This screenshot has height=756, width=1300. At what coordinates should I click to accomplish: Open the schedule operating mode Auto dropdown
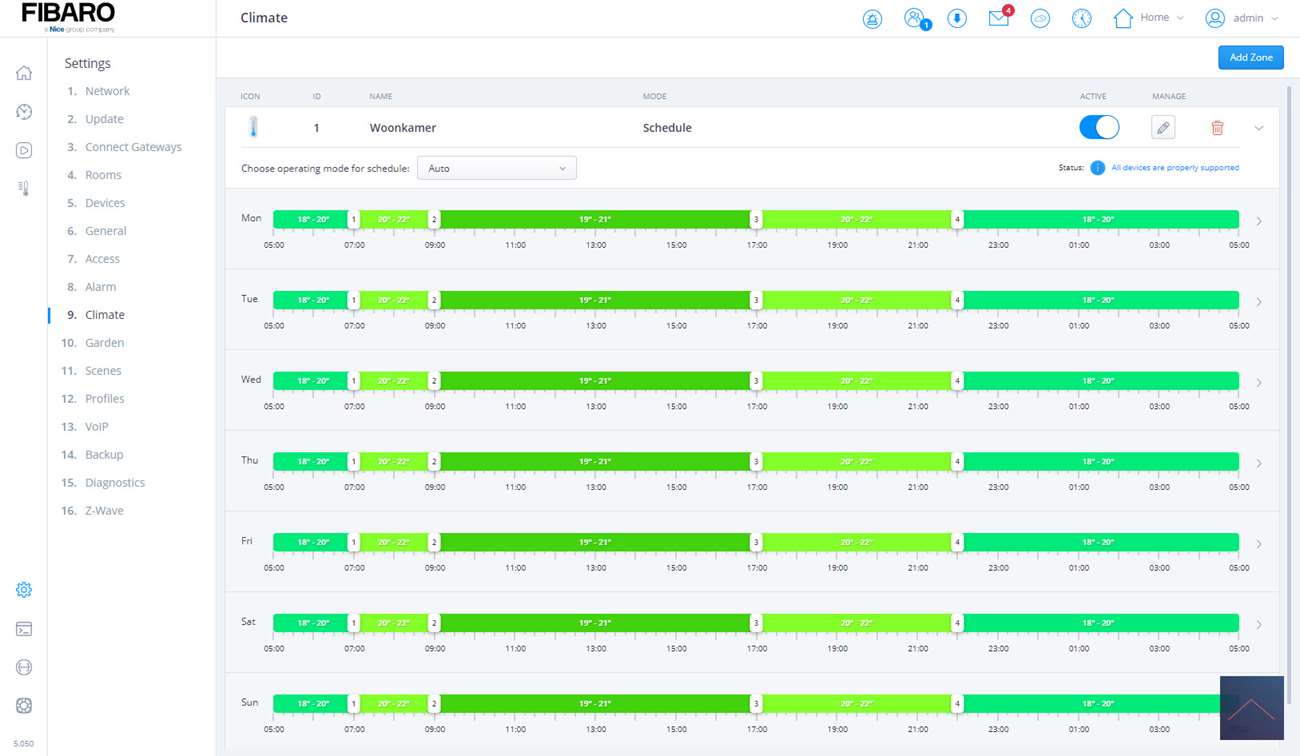pyautogui.click(x=496, y=168)
